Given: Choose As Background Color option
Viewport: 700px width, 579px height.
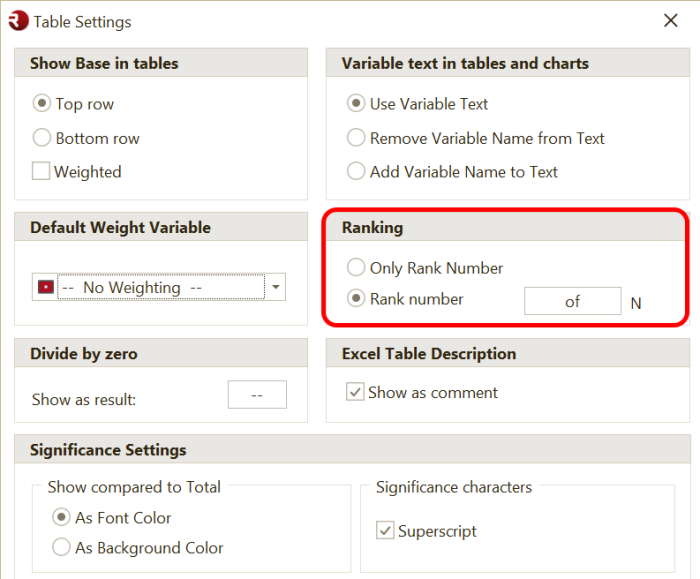Looking at the screenshot, I should pos(61,548).
